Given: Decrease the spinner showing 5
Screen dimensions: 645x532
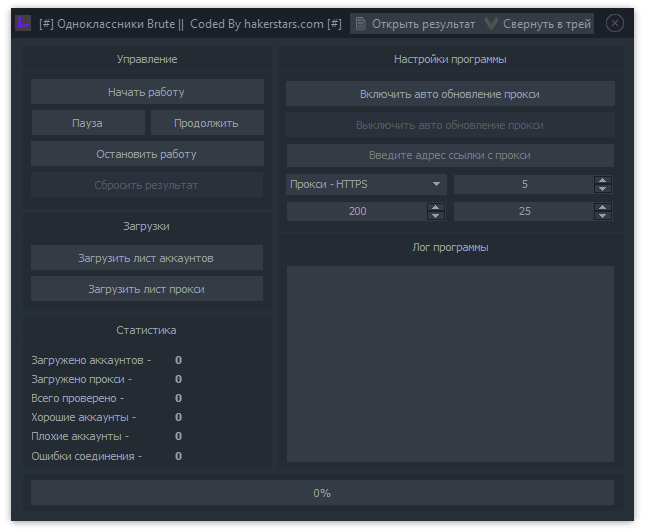Looking at the screenshot, I should (x=602, y=189).
